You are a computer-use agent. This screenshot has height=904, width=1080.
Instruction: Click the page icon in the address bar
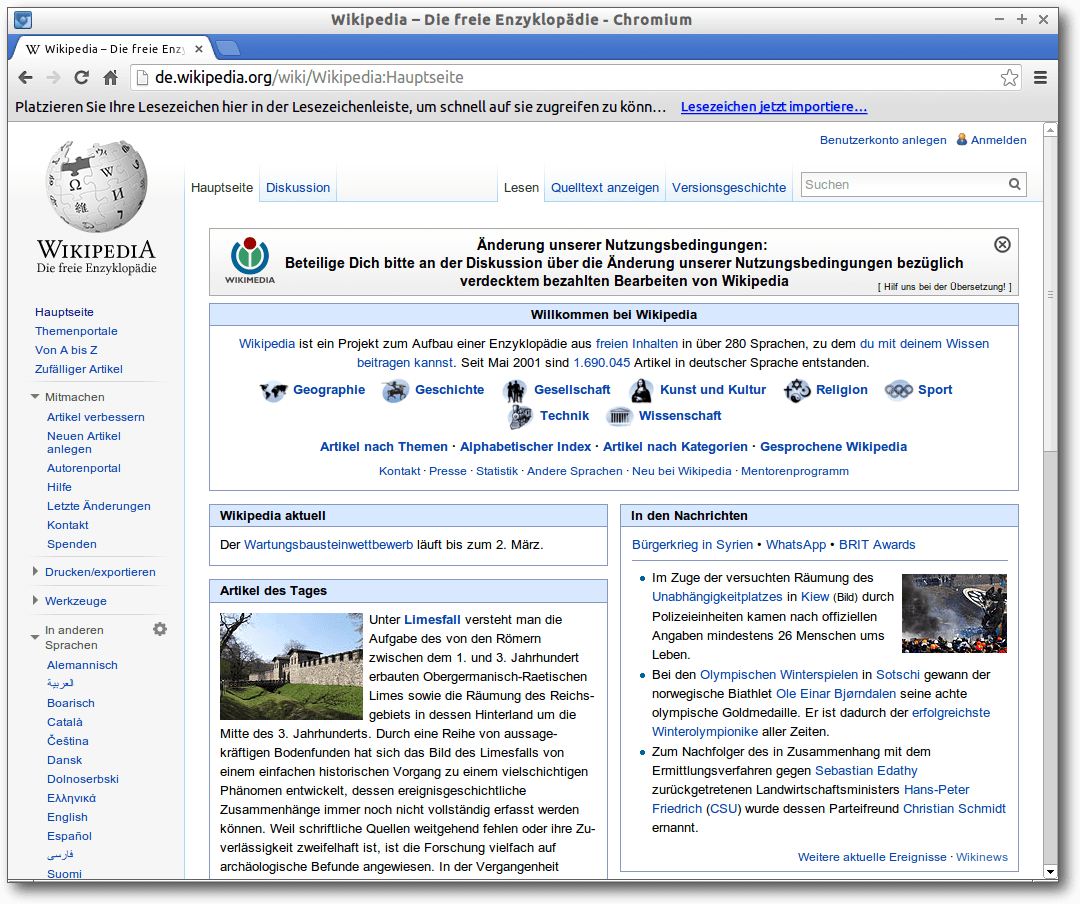click(143, 77)
